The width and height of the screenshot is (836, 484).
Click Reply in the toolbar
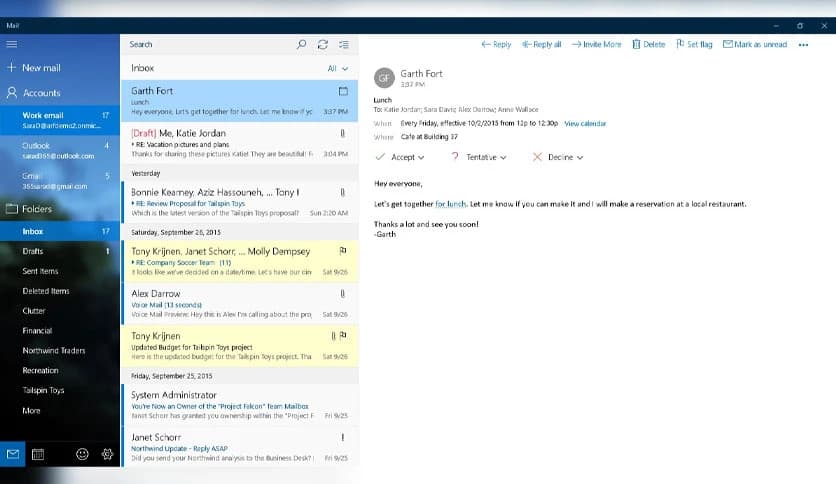click(496, 44)
